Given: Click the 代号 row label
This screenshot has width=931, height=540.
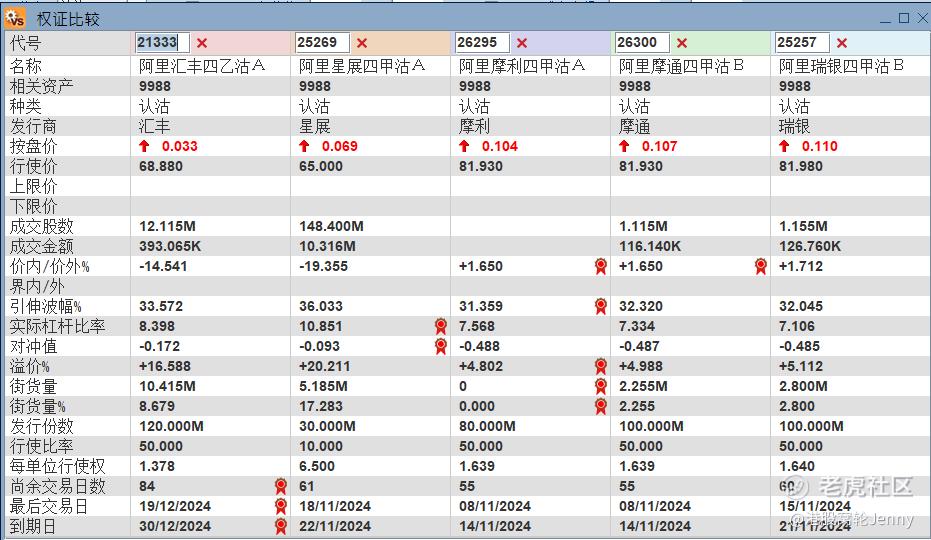Looking at the screenshot, I should coord(26,43).
